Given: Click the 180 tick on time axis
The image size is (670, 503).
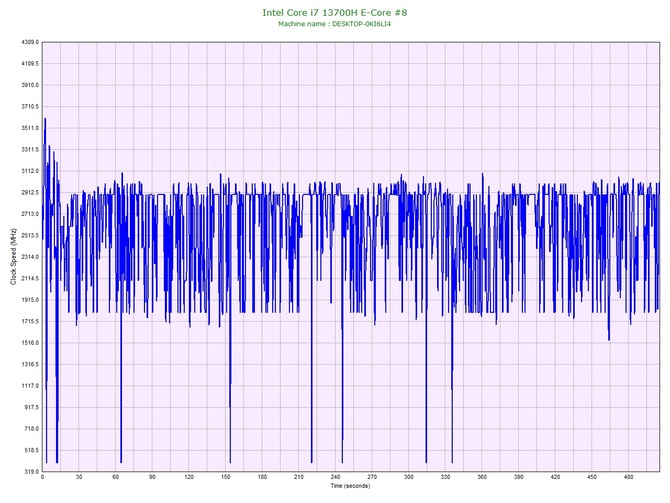Looking at the screenshot, I should point(262,477).
